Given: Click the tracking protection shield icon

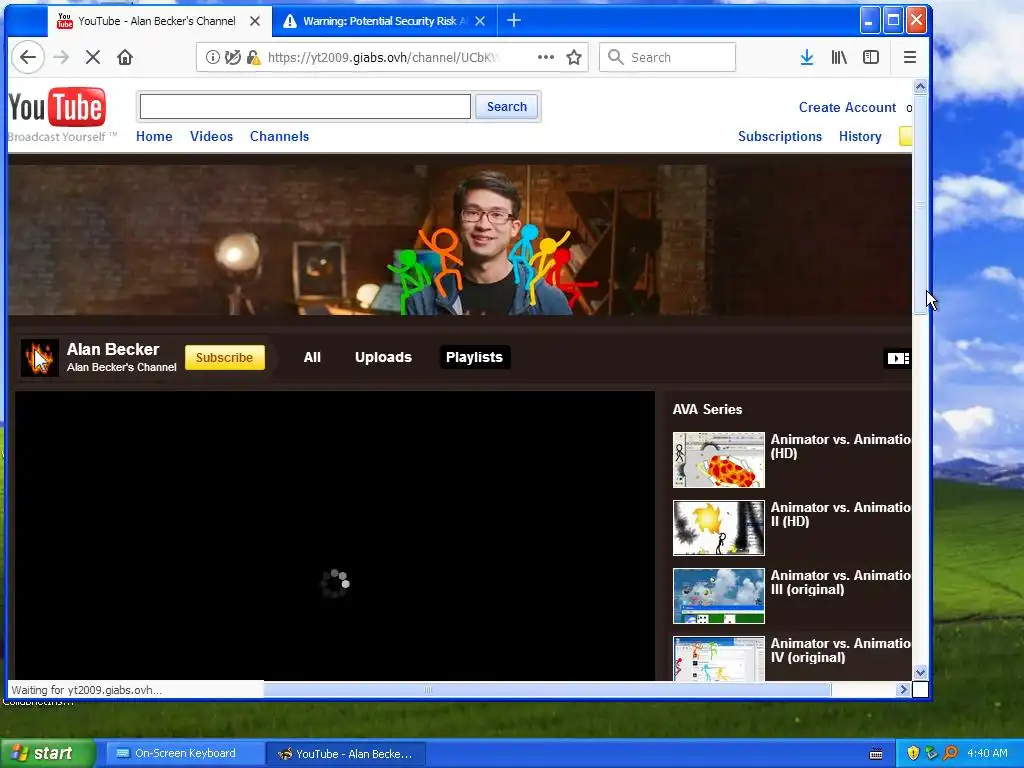Looking at the screenshot, I should [x=232, y=57].
